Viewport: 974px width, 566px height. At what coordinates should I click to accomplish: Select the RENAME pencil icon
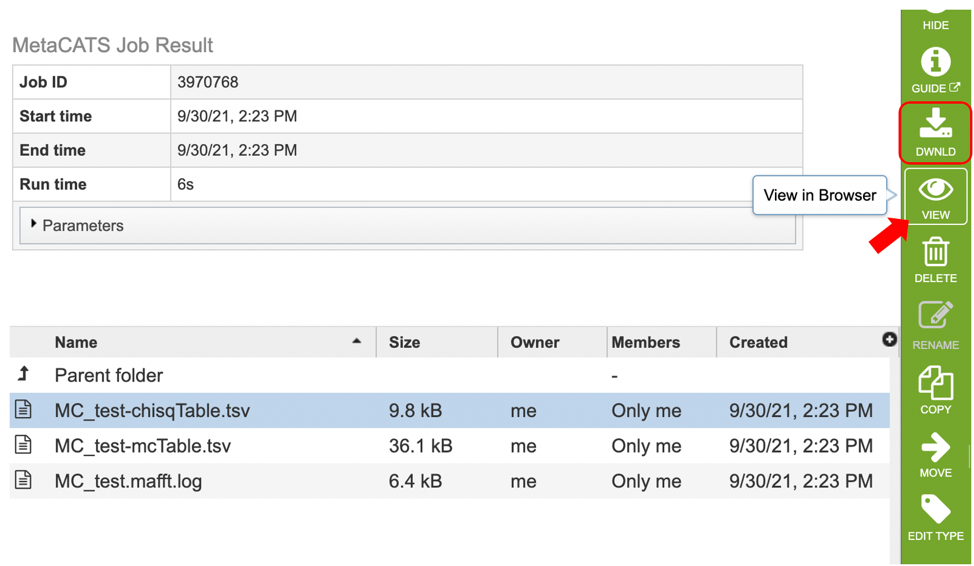935,325
